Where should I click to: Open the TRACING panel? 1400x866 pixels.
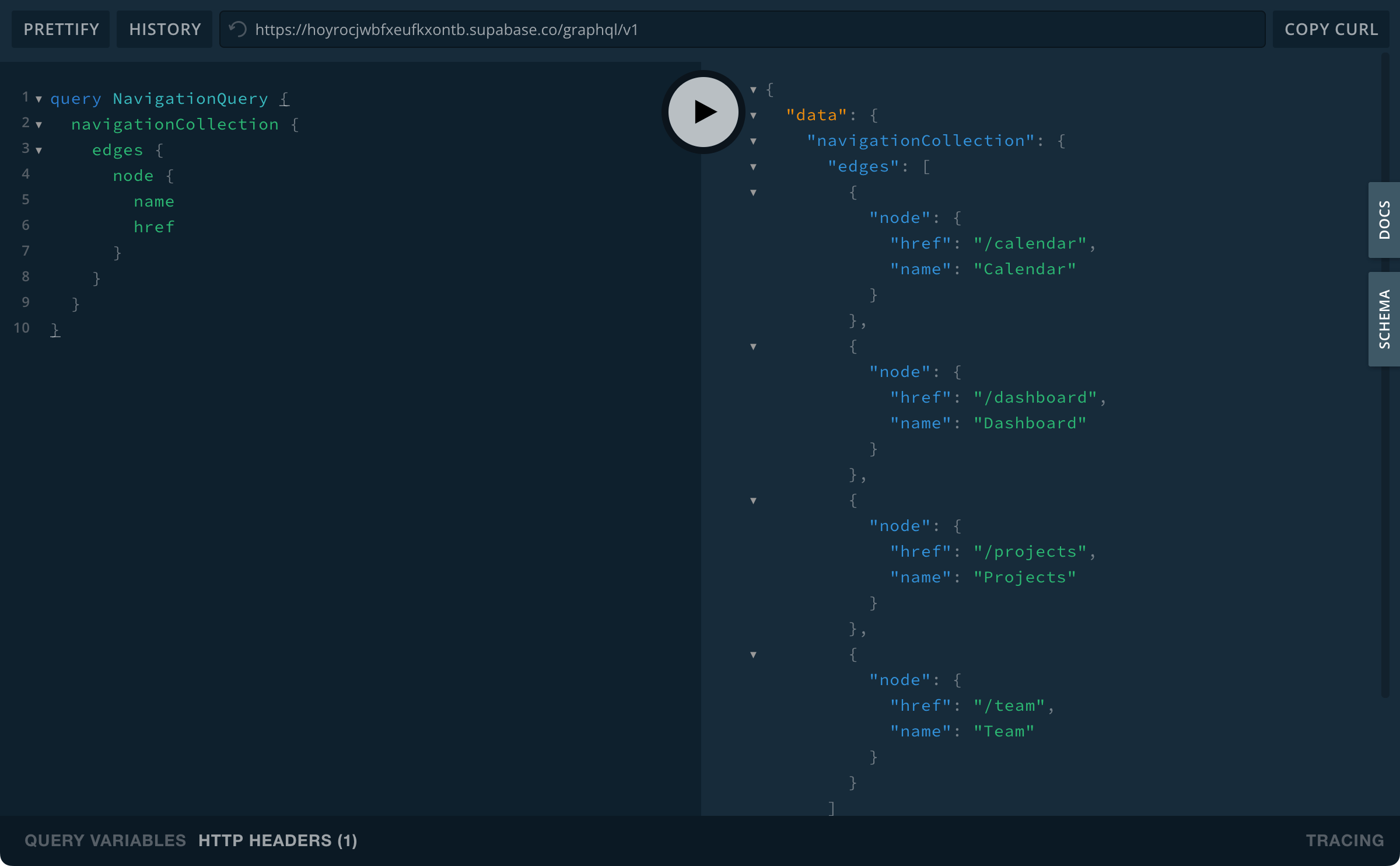[x=1345, y=840]
